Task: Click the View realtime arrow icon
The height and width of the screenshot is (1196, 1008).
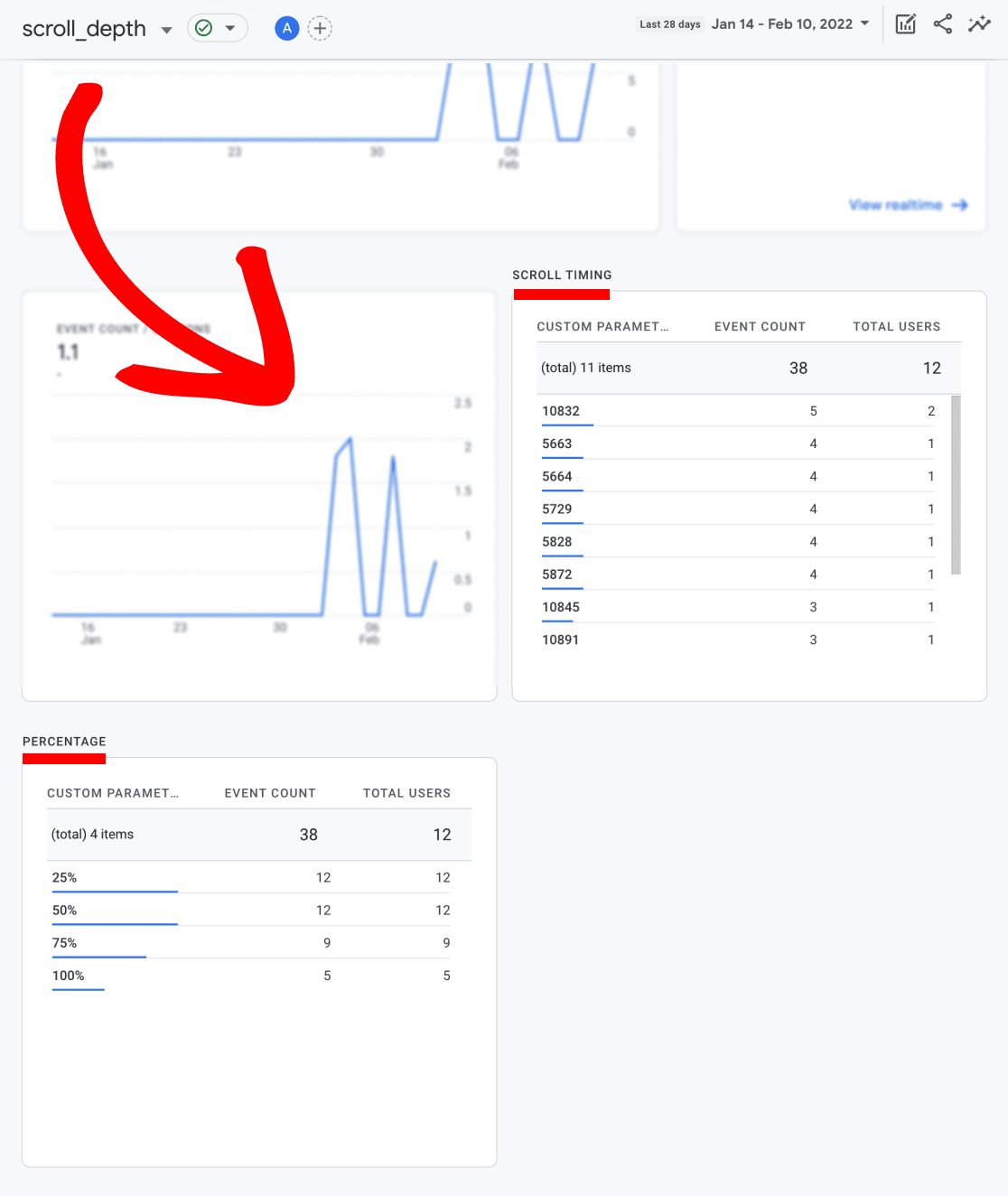Action: (962, 205)
